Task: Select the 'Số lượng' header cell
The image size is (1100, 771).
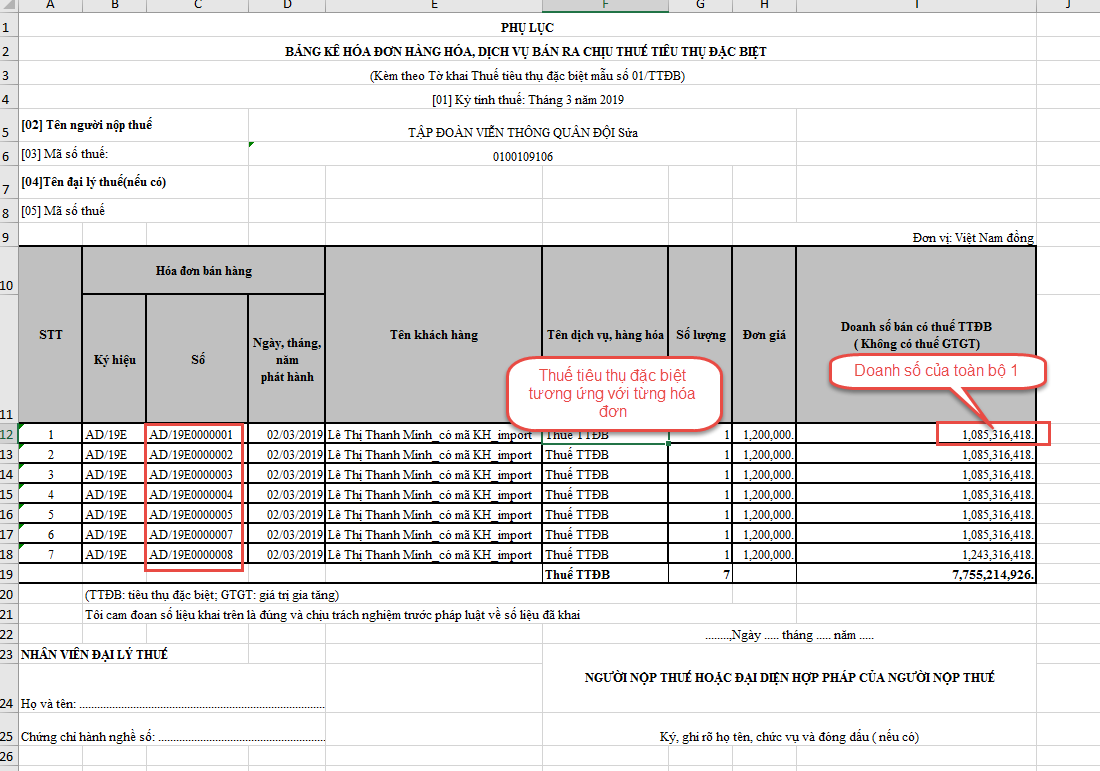Action: (700, 335)
